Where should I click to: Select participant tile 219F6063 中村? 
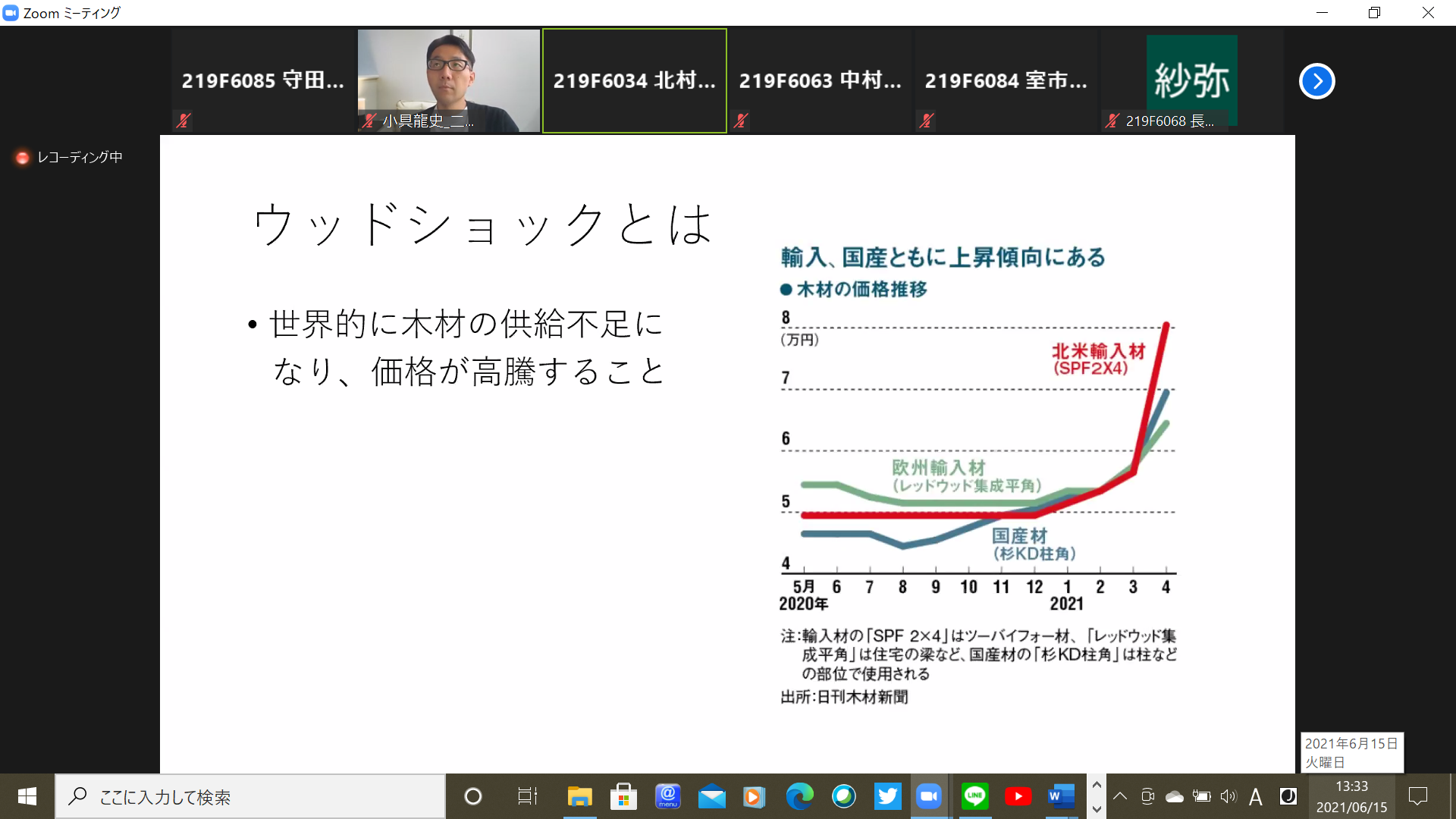coord(821,81)
